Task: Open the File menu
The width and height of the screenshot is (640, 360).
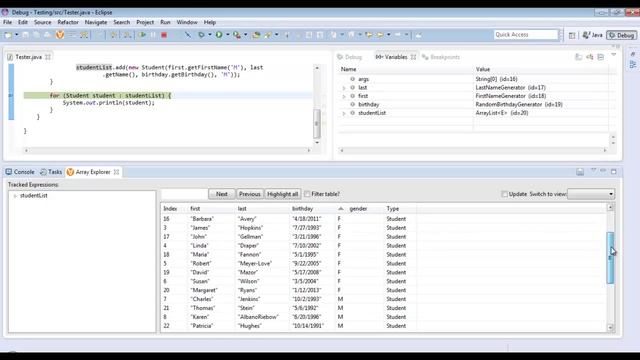Action: pos(7,22)
